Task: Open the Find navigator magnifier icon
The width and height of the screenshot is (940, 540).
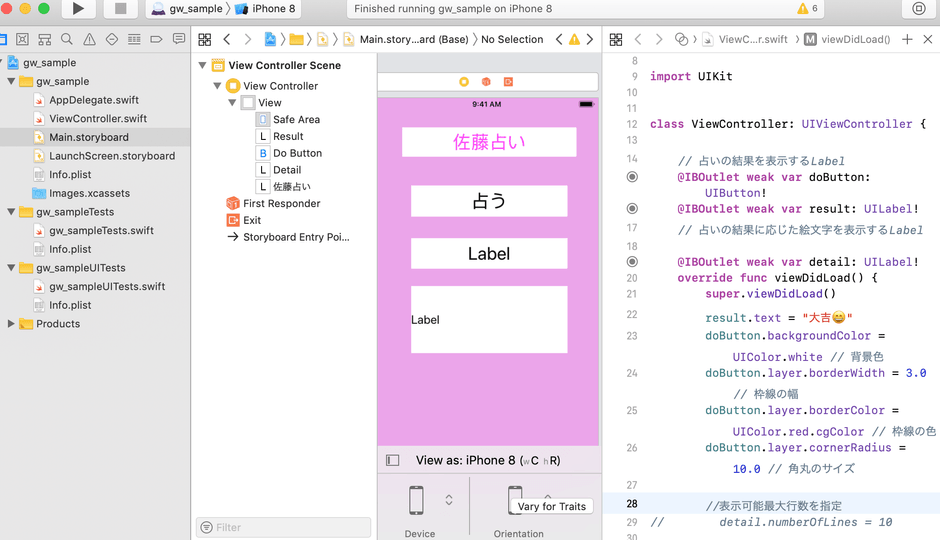Action: pyautogui.click(x=66, y=40)
